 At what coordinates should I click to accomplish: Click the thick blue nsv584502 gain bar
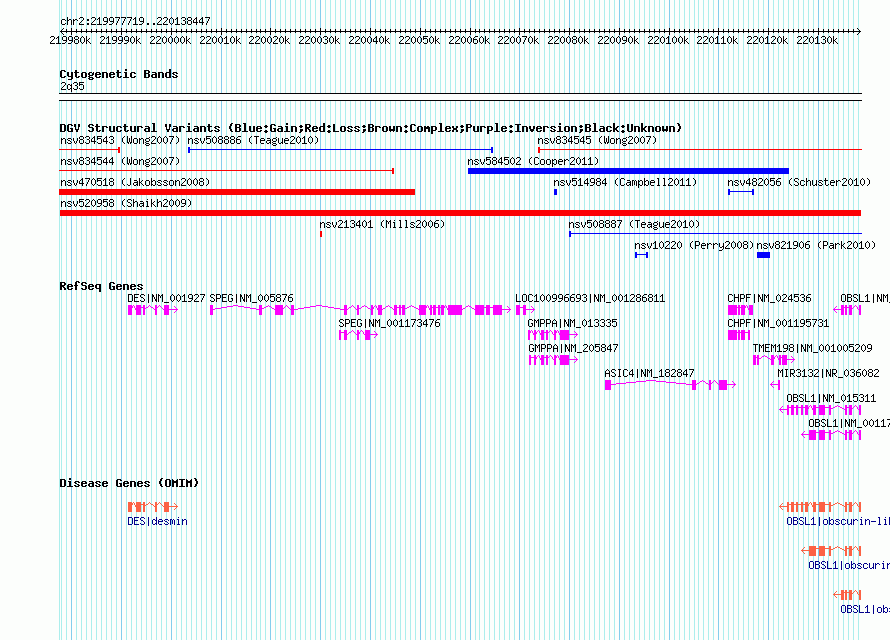[628, 171]
